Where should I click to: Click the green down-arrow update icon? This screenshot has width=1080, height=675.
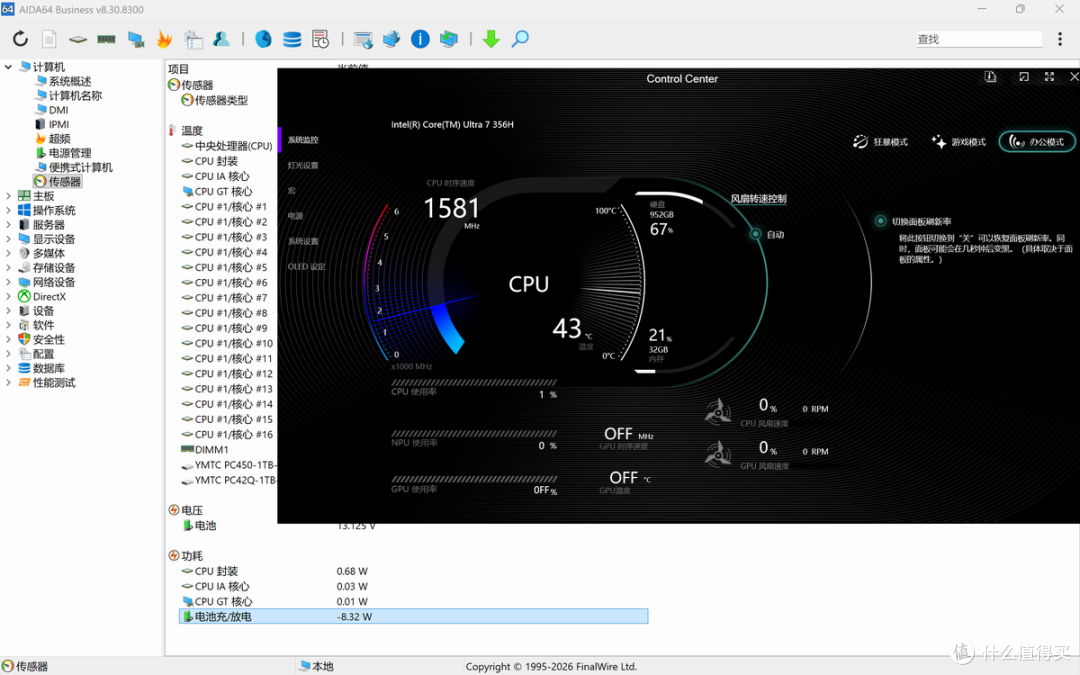coord(491,39)
